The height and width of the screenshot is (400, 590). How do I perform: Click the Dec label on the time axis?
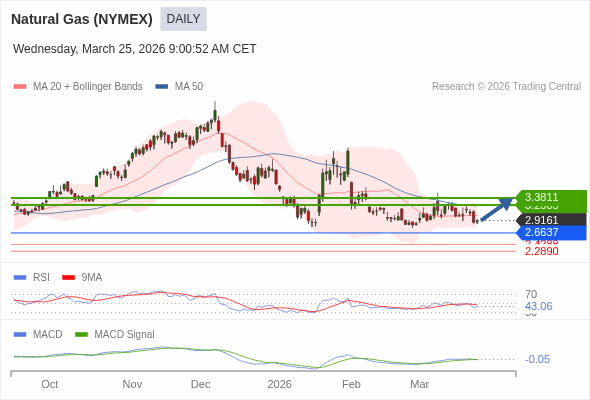[x=201, y=384]
